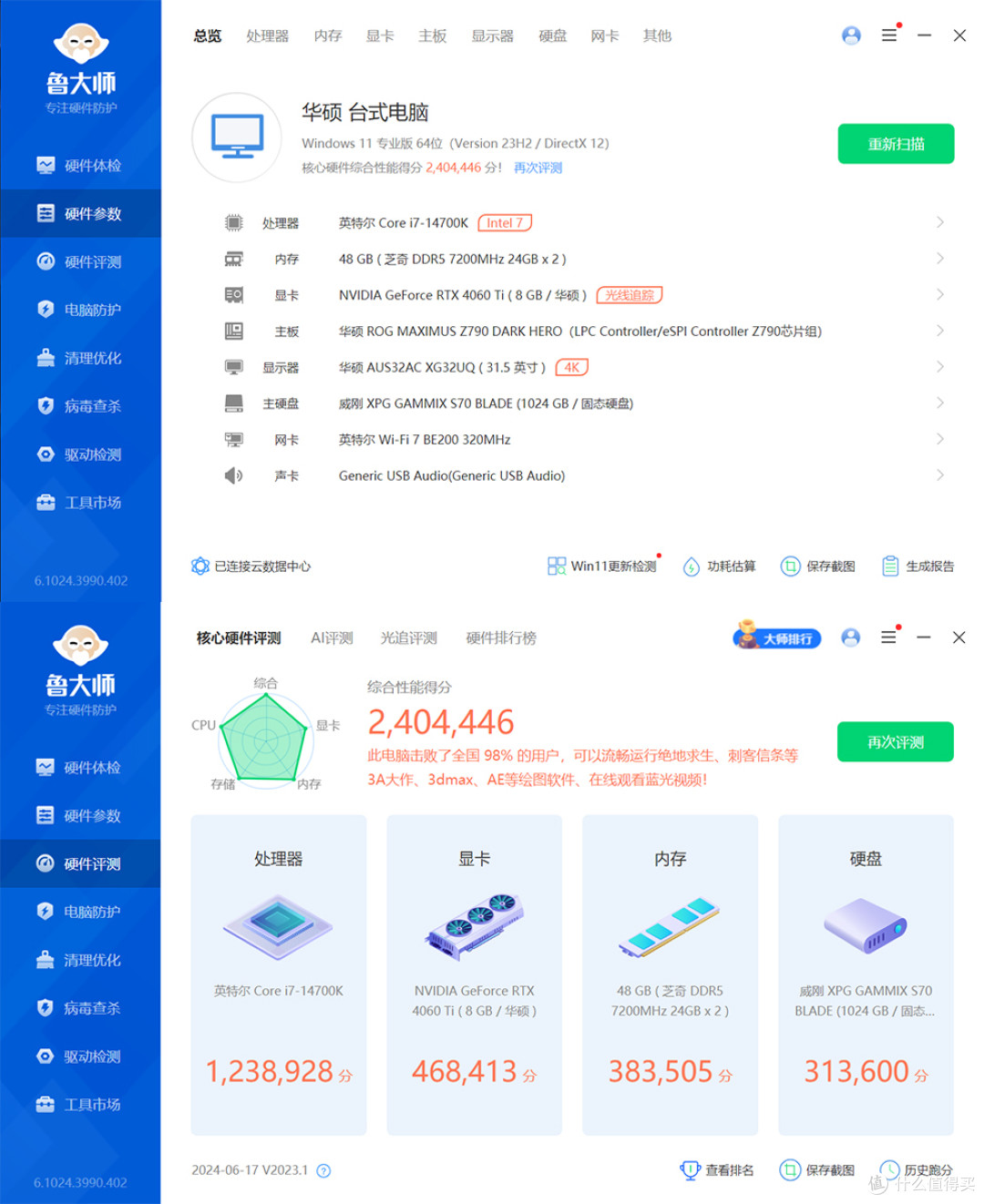Open 硬件参数 in the lower window sidebar
The height and width of the screenshot is (1204, 984).
click(80, 816)
